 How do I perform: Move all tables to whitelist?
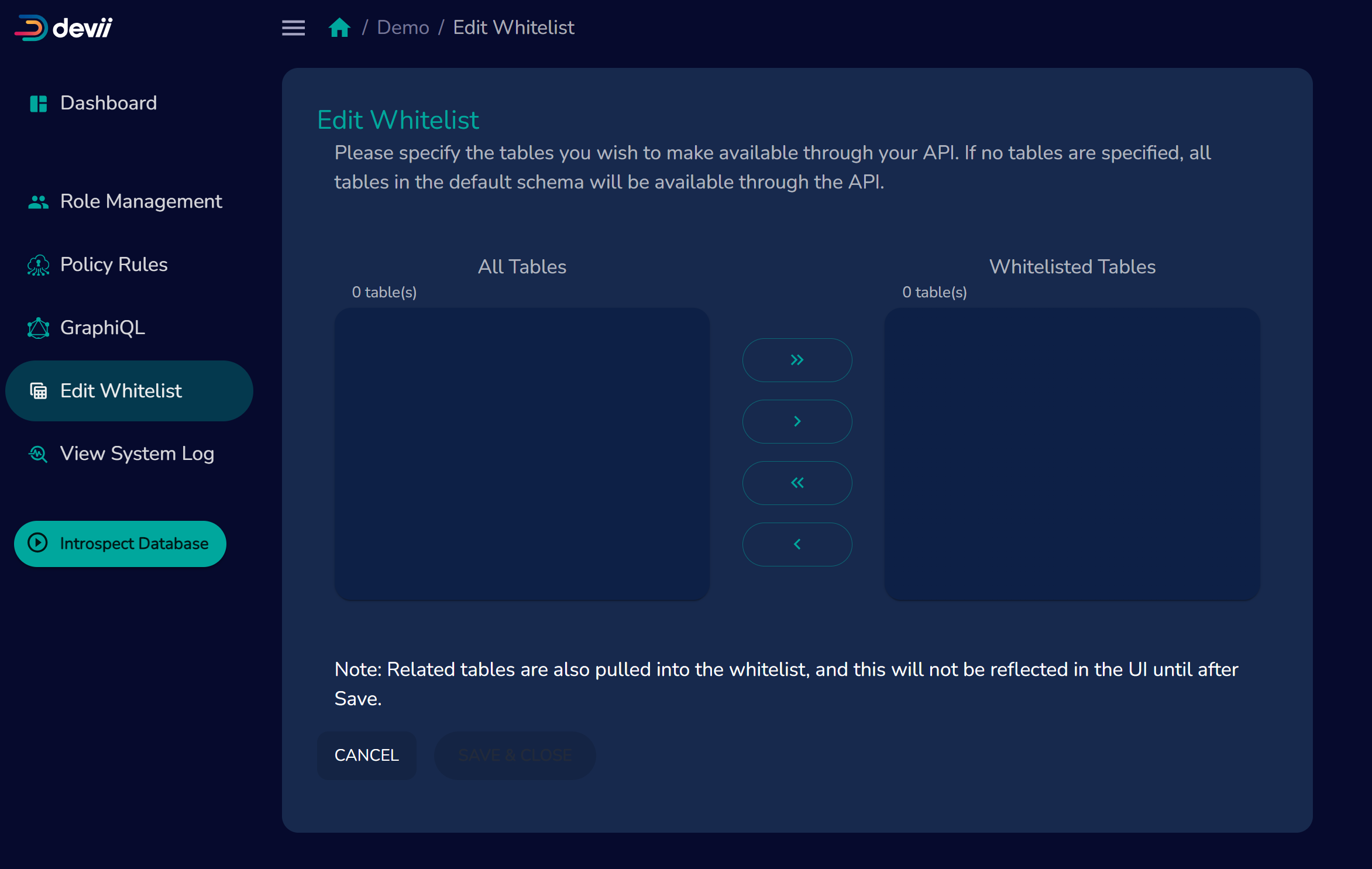point(797,360)
